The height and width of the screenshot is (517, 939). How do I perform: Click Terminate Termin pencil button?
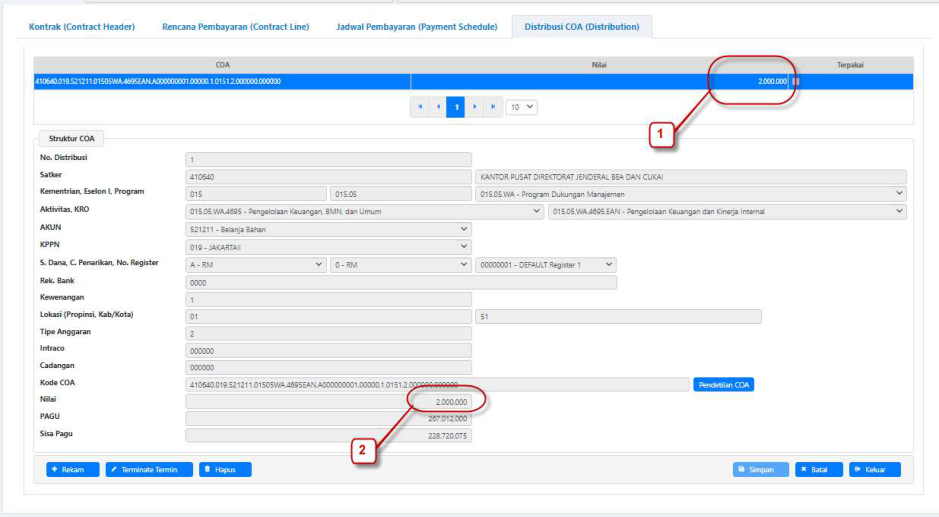[148, 469]
